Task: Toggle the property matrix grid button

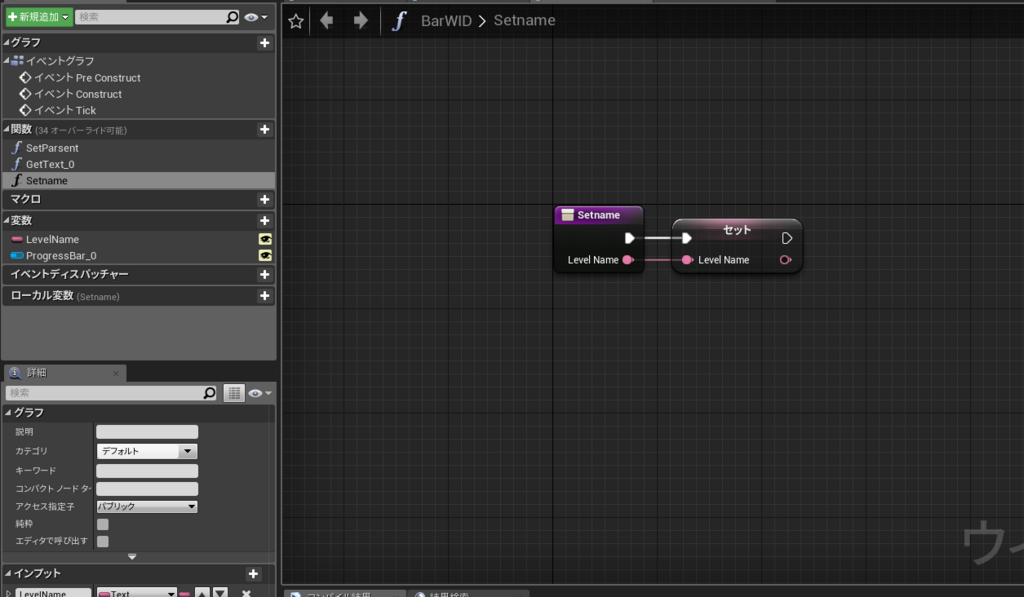Action: (x=234, y=393)
